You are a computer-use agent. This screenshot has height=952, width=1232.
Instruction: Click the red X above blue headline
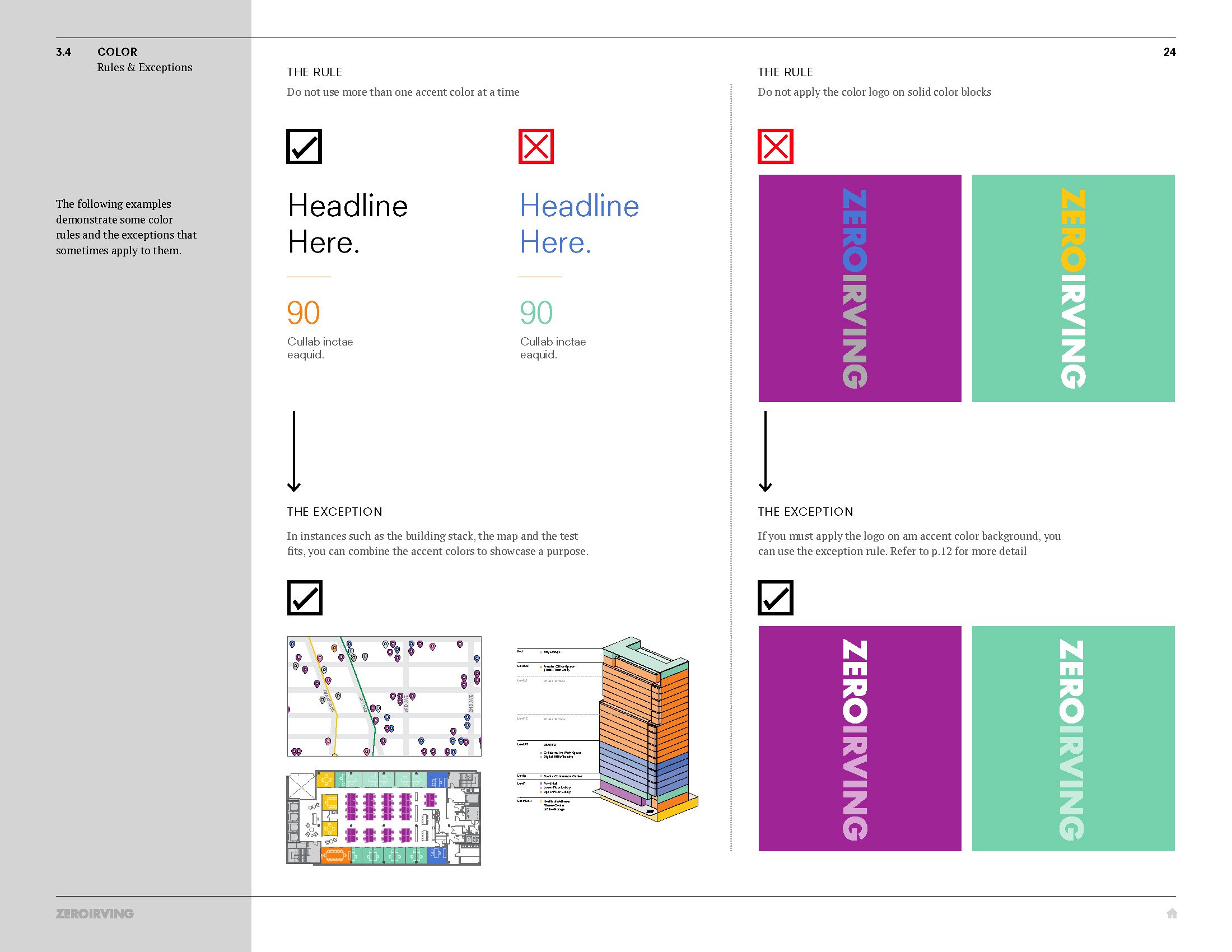click(536, 147)
